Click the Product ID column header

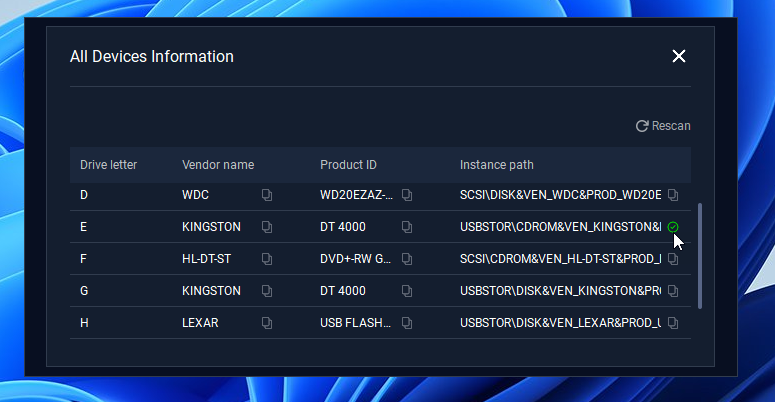(x=348, y=165)
